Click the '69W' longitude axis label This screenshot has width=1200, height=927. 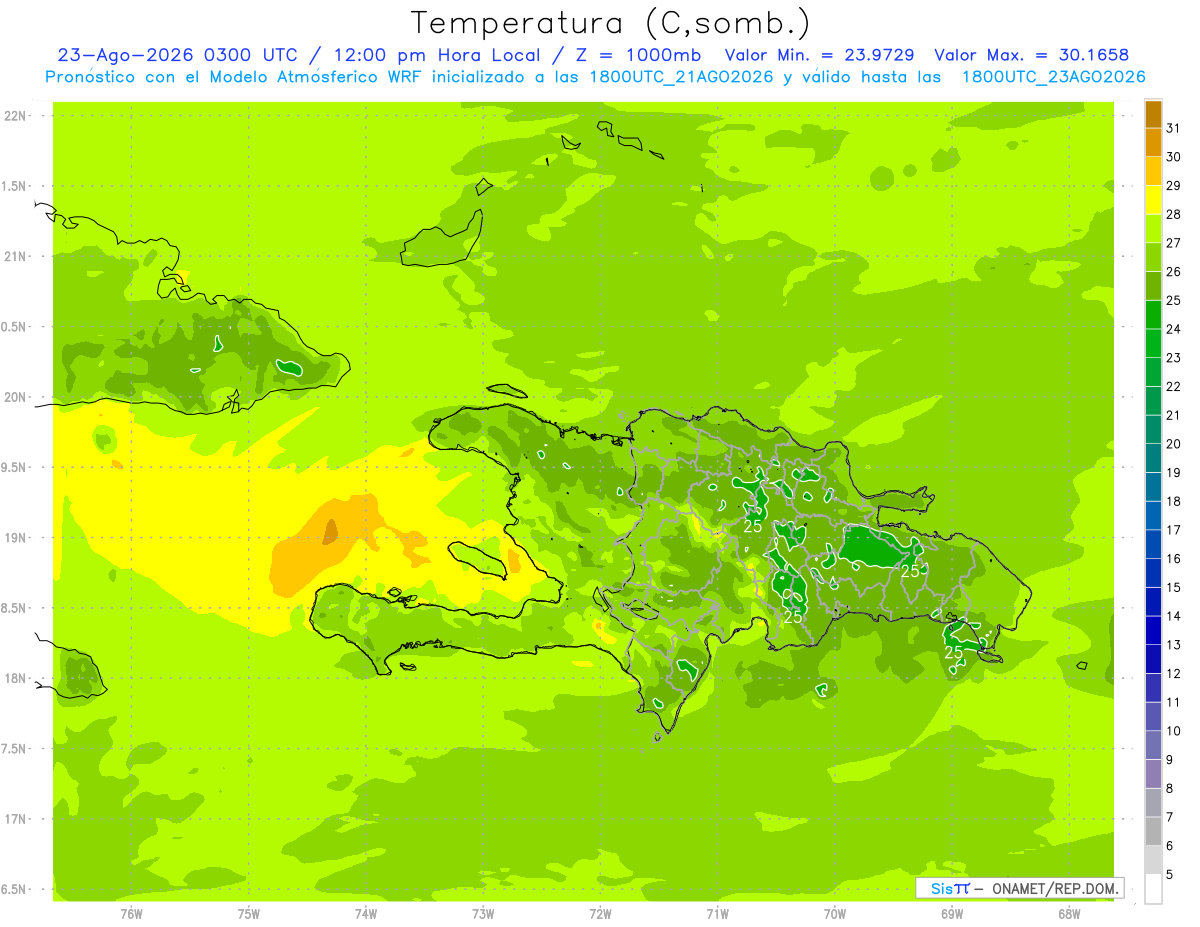click(x=952, y=914)
